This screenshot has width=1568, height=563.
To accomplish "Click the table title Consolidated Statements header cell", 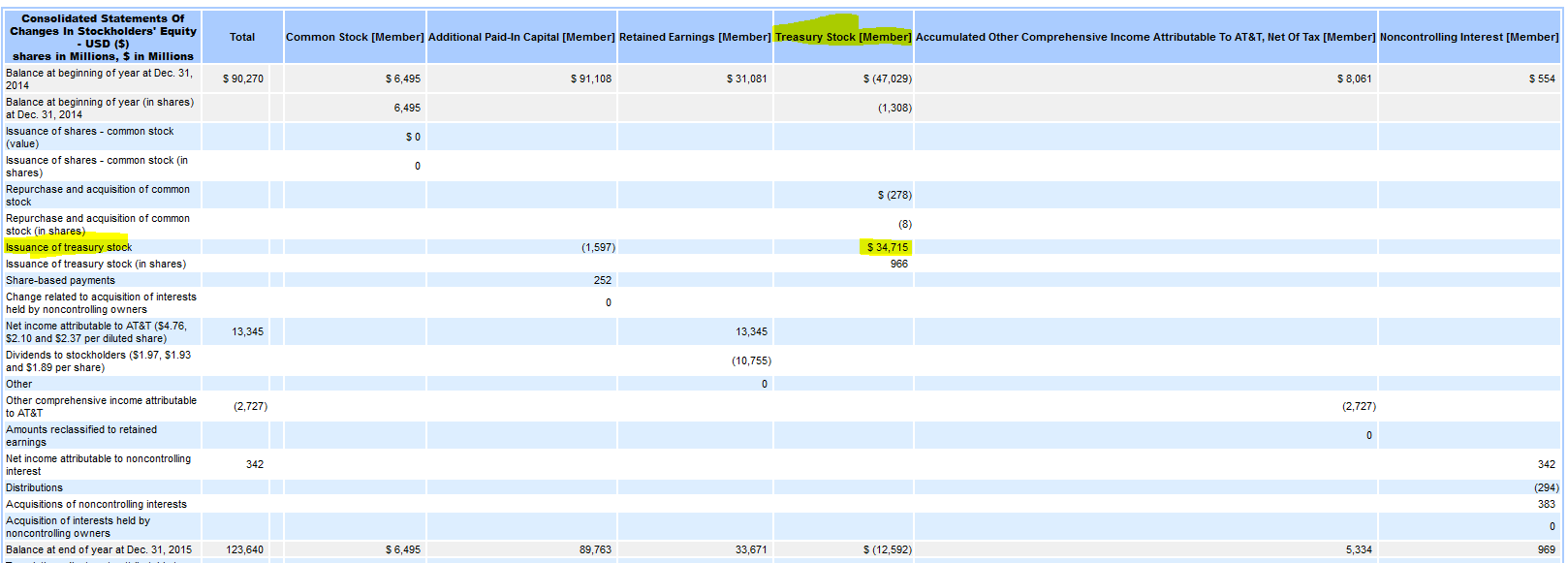I will [103, 37].
